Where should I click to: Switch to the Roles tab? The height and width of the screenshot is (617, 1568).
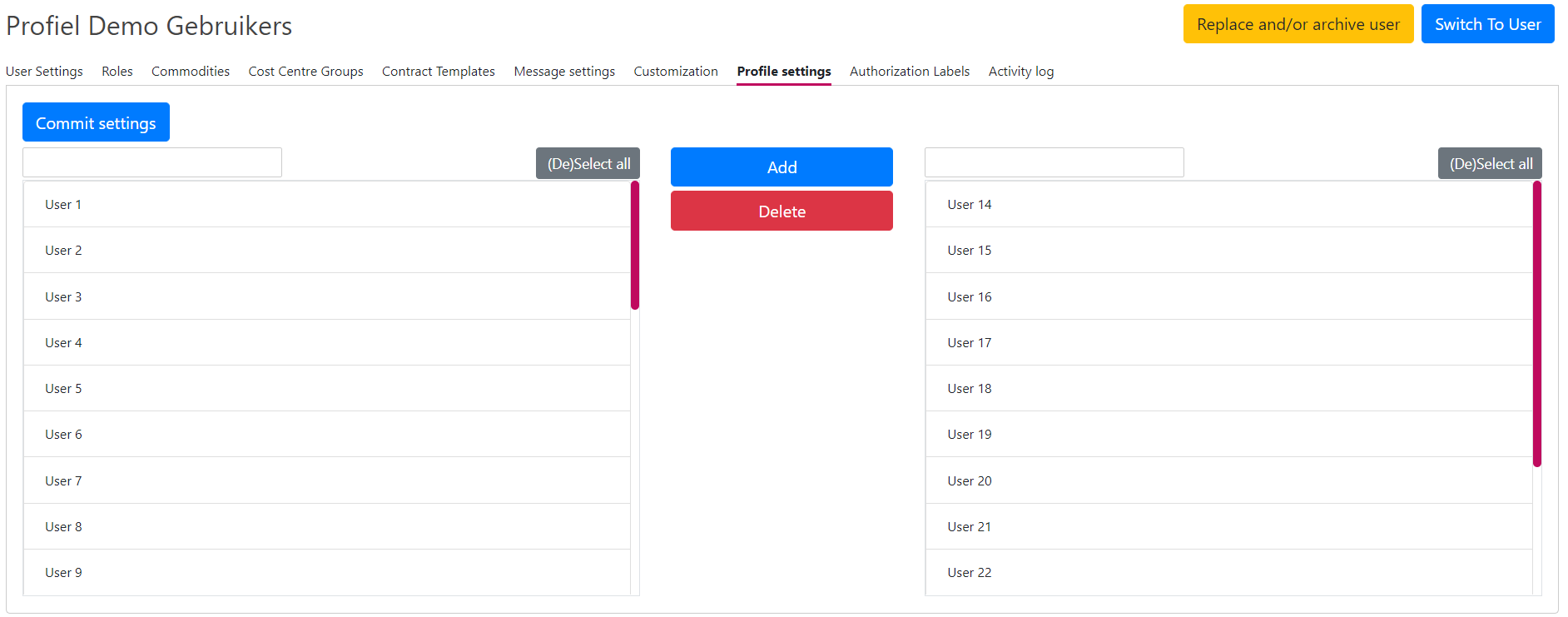pyautogui.click(x=117, y=72)
